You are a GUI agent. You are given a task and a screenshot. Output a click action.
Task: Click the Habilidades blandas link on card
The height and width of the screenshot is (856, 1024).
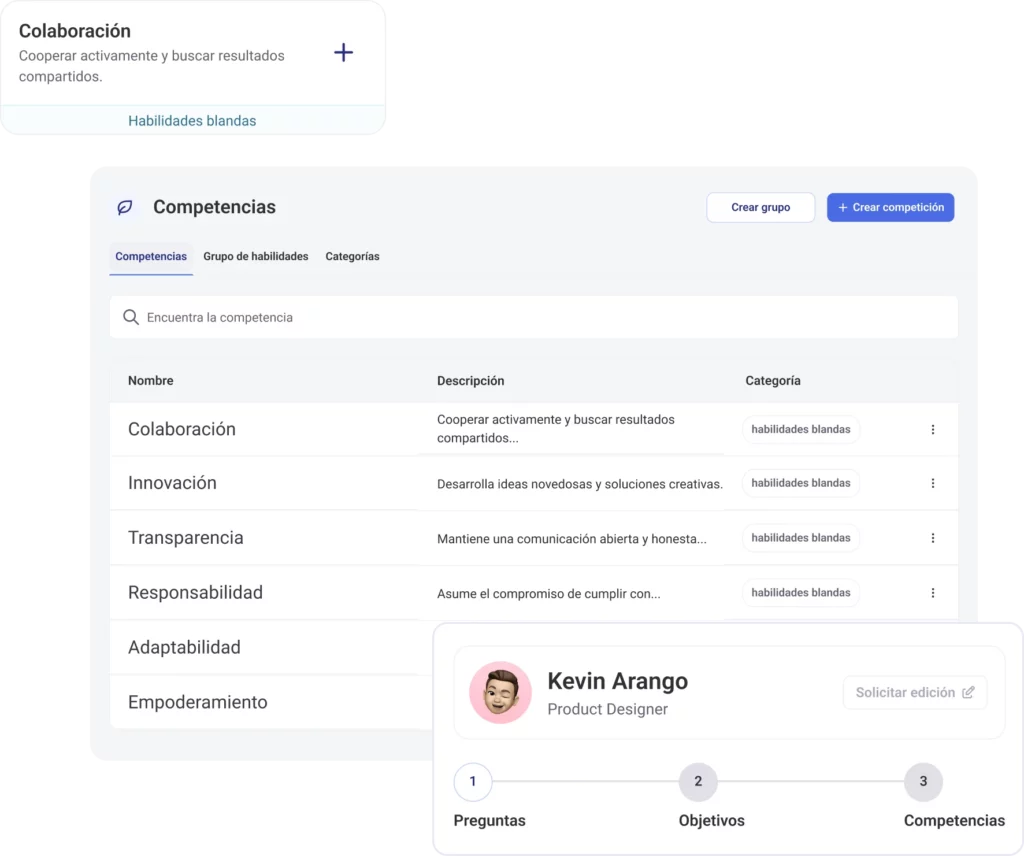(x=192, y=121)
